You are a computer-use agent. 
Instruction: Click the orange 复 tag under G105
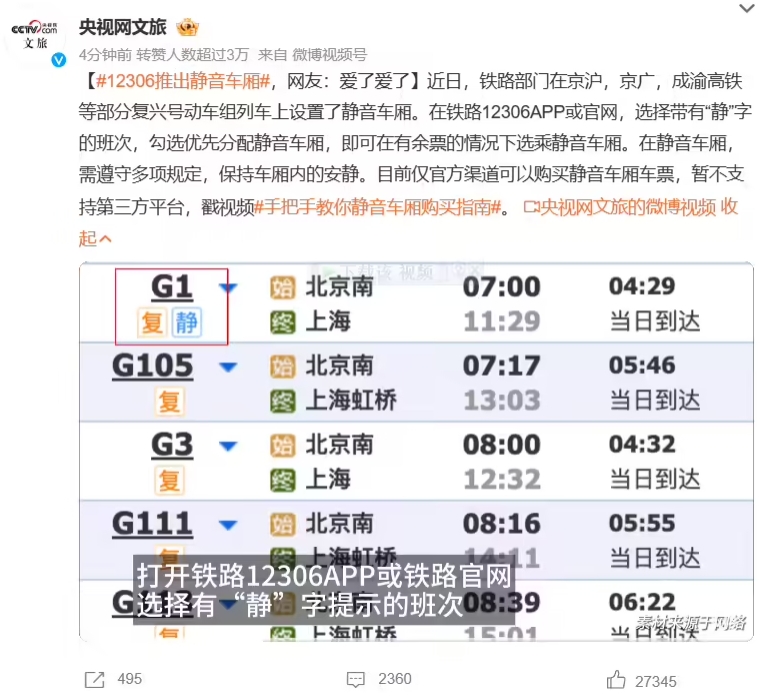170,402
